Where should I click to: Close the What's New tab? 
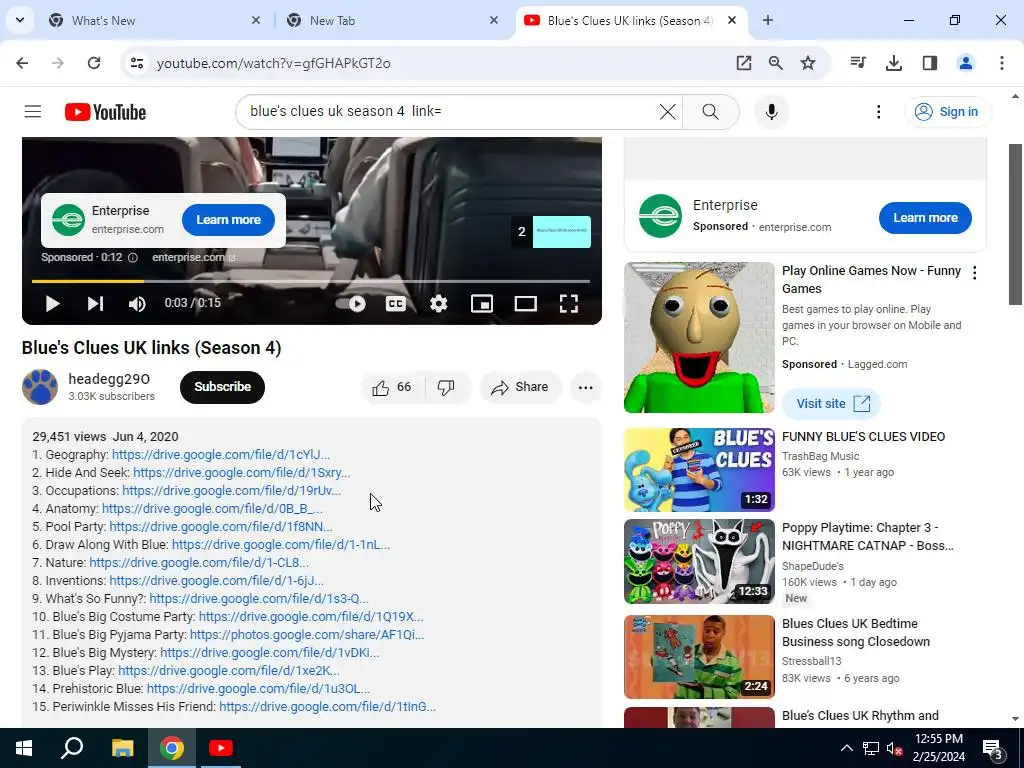[x=256, y=21]
